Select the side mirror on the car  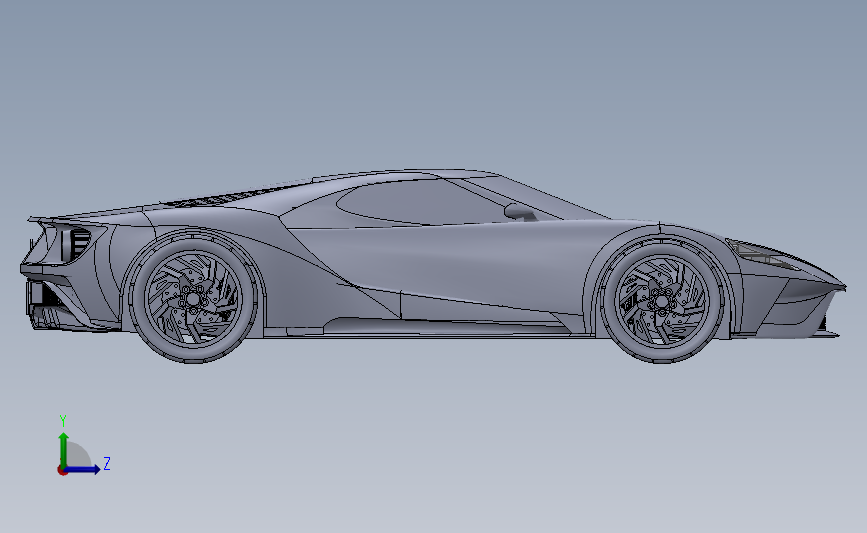(x=519, y=212)
